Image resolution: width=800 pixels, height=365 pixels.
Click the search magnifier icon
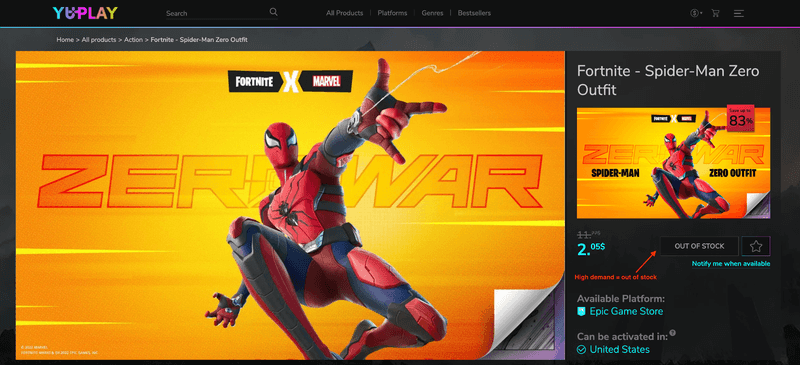pyautogui.click(x=273, y=12)
